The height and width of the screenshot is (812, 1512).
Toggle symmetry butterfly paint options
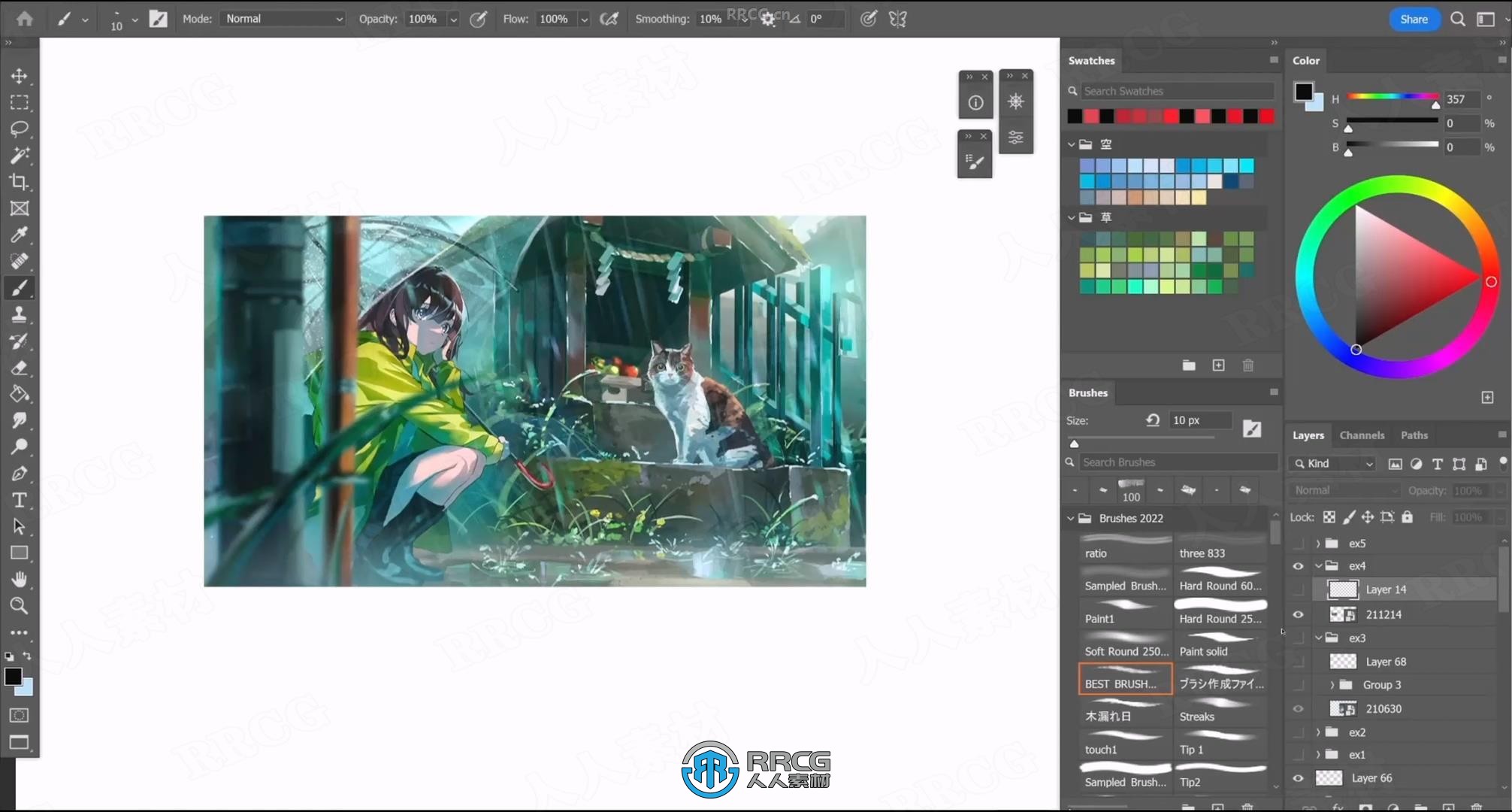[898, 19]
